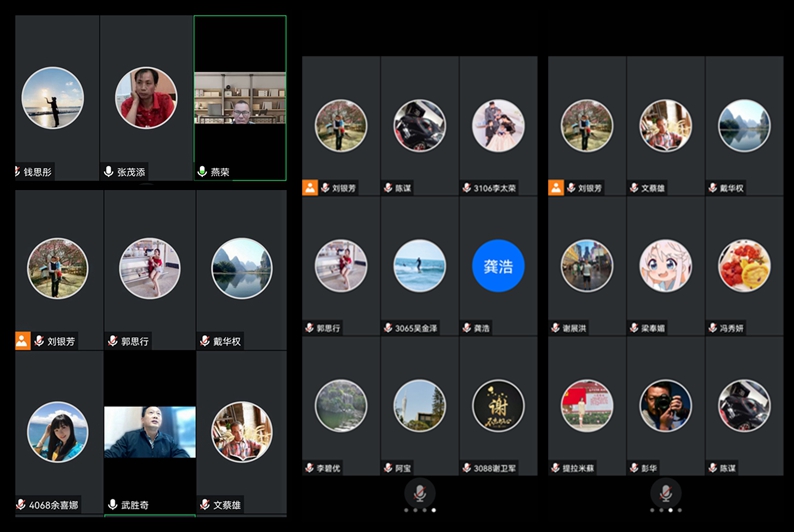
Task: Open 武胜奇's video feed
Action: coord(150,432)
